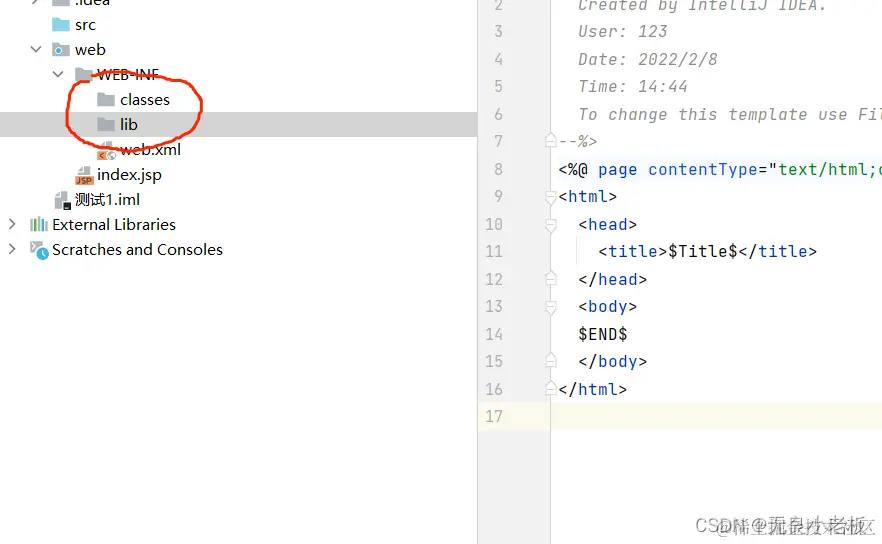Click fold marker at line 12
The width and height of the screenshot is (882, 544).
click(551, 278)
